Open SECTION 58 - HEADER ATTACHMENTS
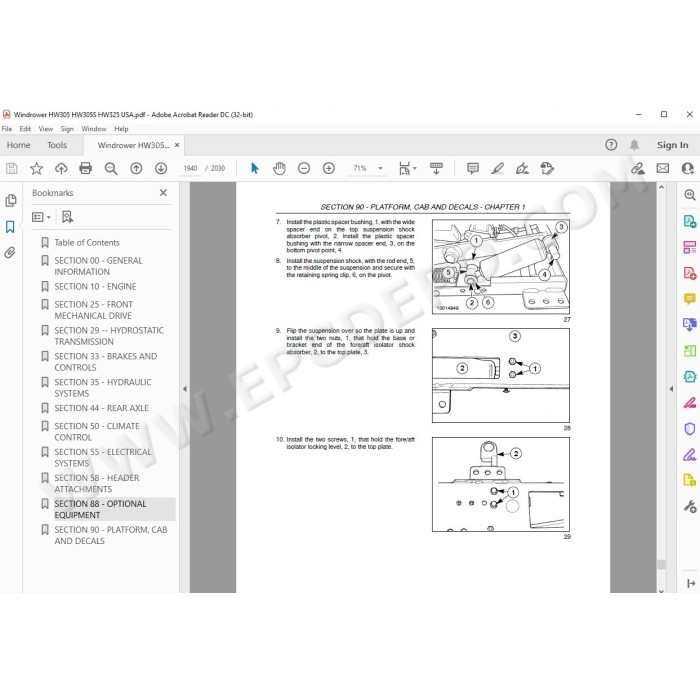Screen dimensions: 700x700 (97, 483)
